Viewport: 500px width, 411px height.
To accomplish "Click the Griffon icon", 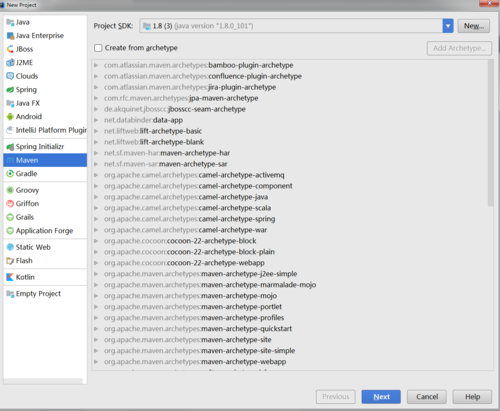I will click(x=10, y=204).
